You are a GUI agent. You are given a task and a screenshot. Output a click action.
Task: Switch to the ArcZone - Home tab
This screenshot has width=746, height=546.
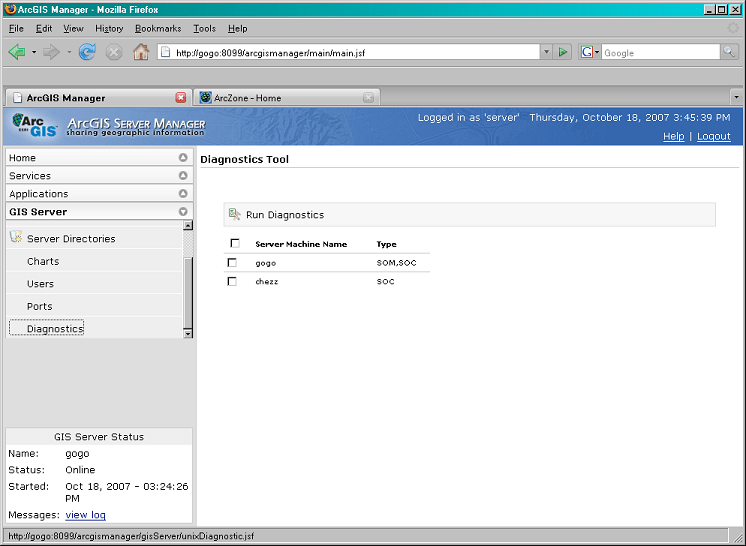pos(287,98)
